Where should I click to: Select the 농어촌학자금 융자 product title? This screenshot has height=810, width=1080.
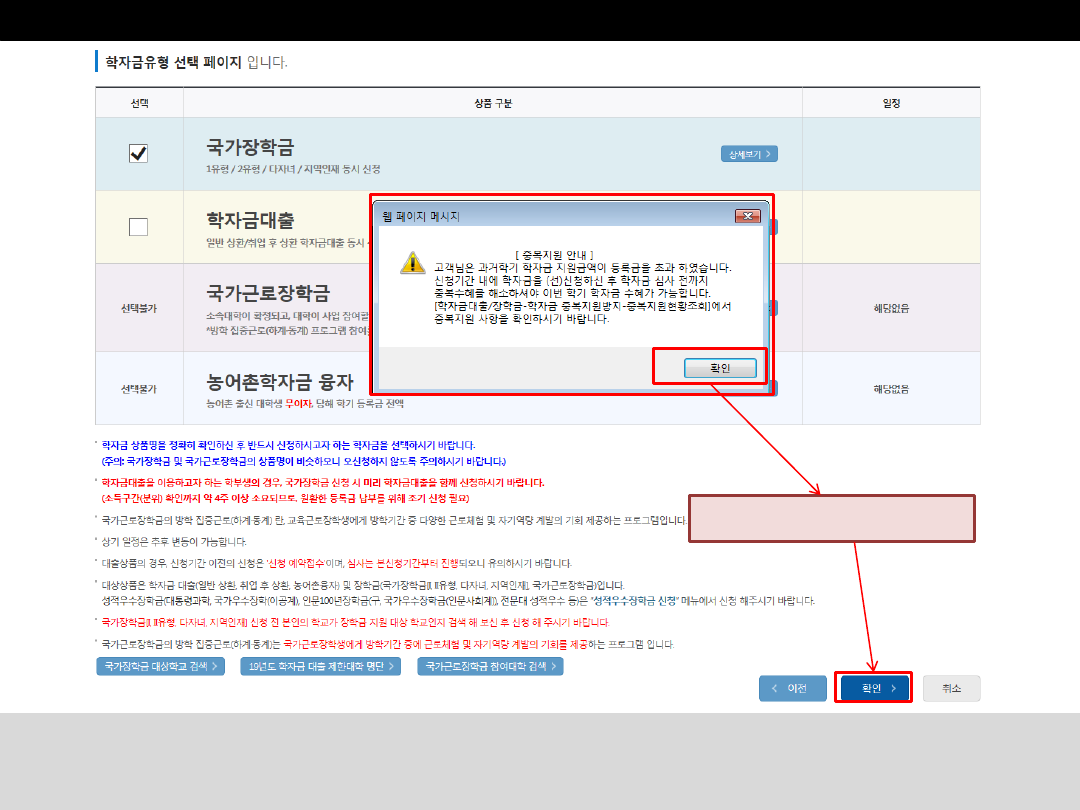[280, 382]
